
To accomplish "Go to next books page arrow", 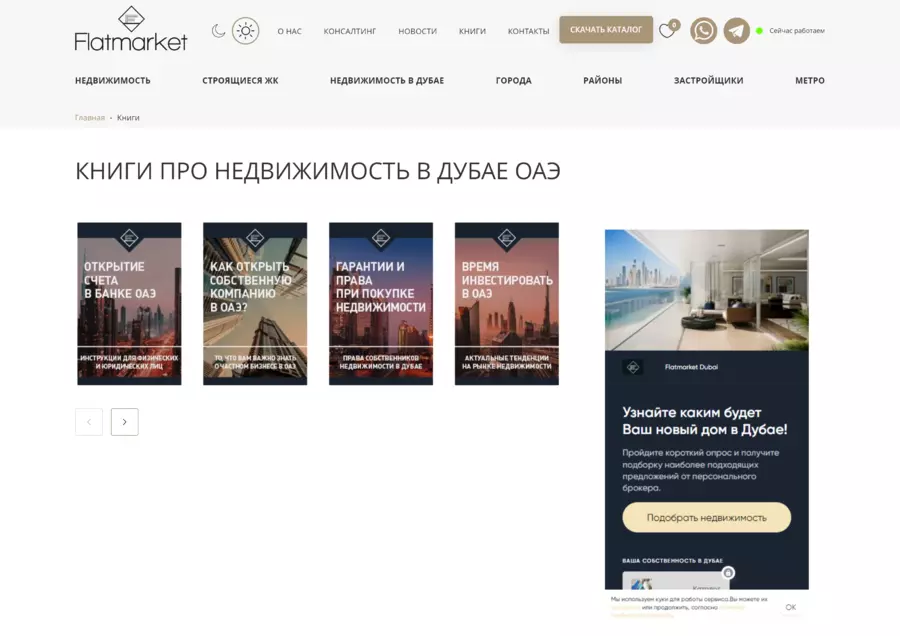I will (x=125, y=422).
